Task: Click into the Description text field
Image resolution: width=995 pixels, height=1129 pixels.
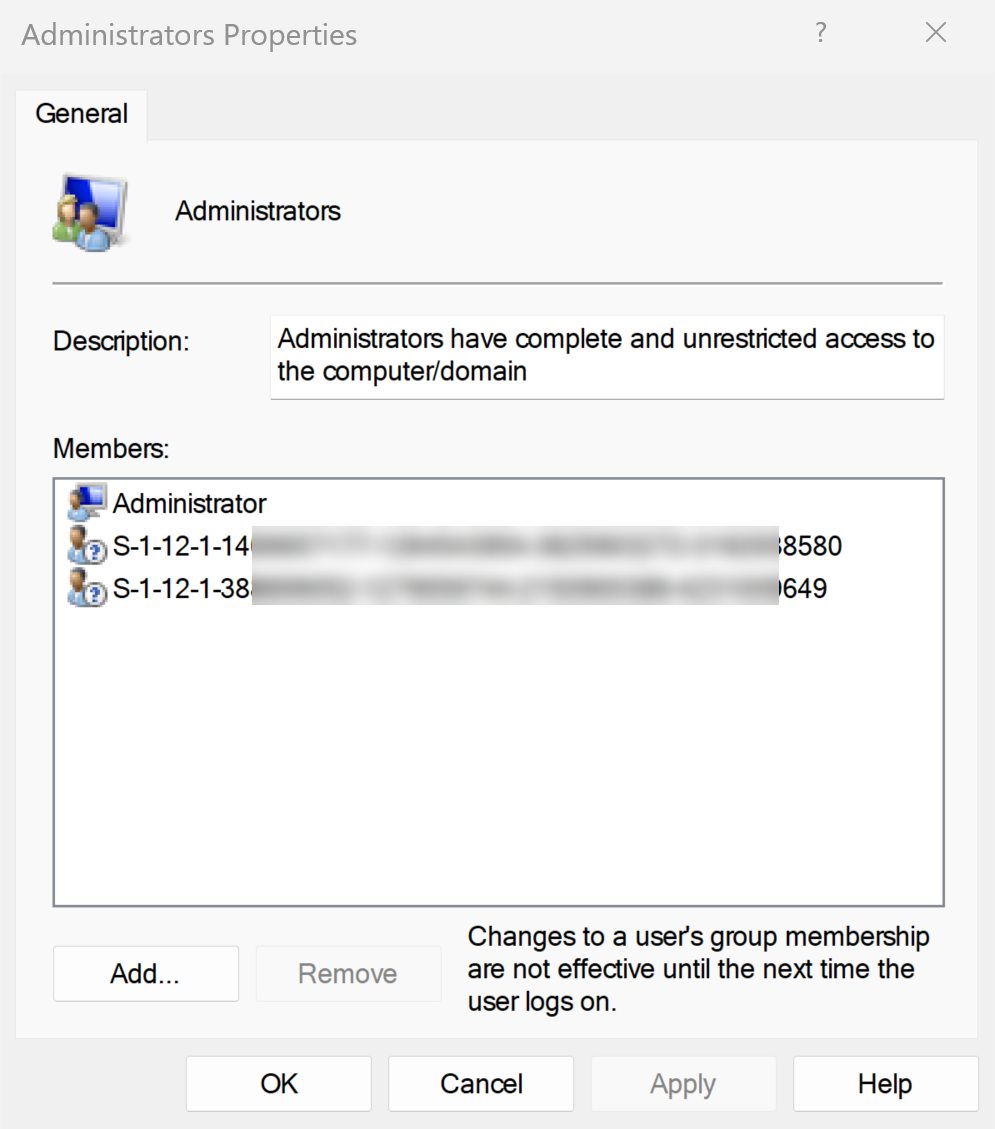Action: pos(606,356)
